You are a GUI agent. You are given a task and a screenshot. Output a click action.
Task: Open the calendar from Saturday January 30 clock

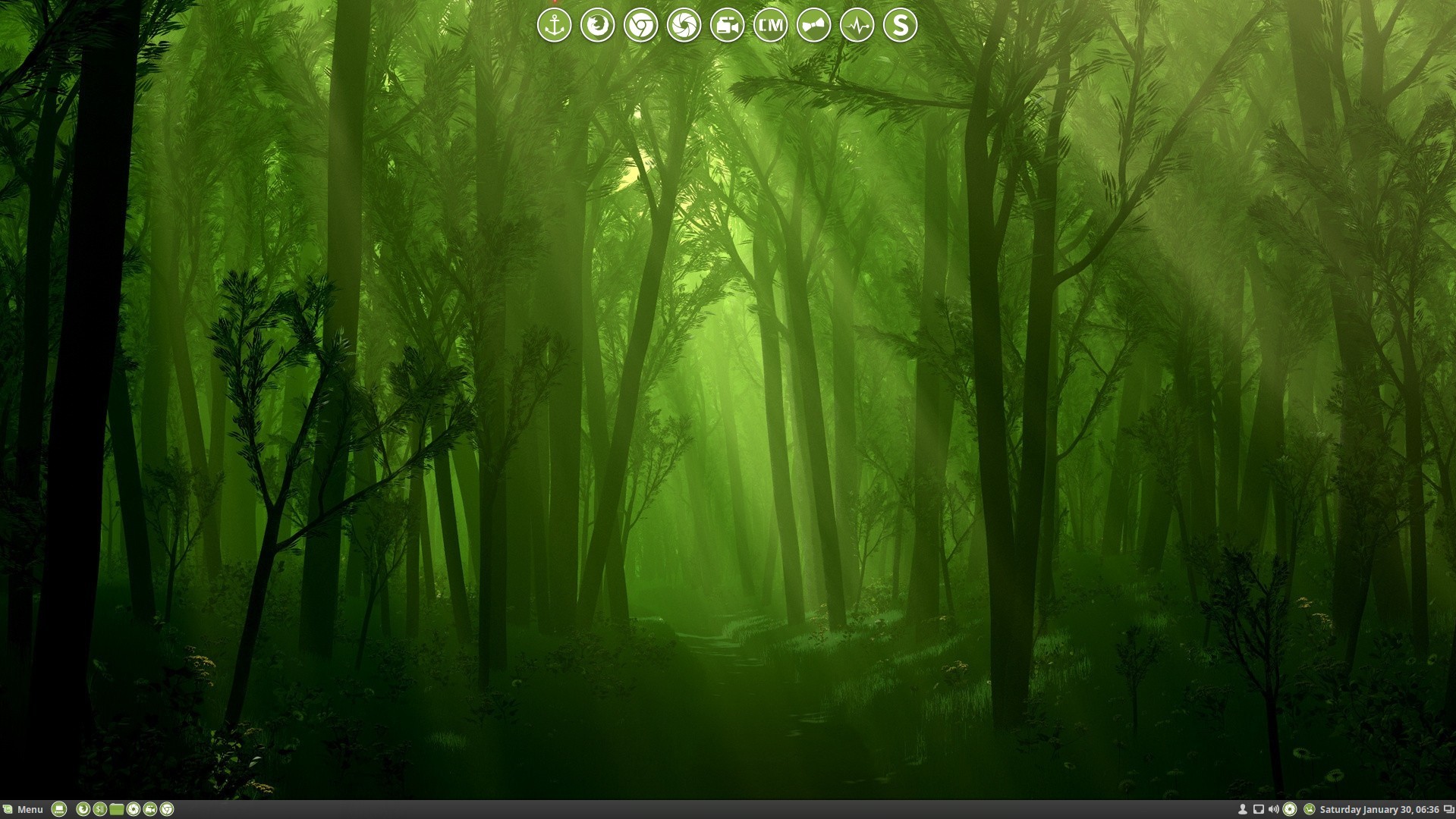click(x=1379, y=809)
